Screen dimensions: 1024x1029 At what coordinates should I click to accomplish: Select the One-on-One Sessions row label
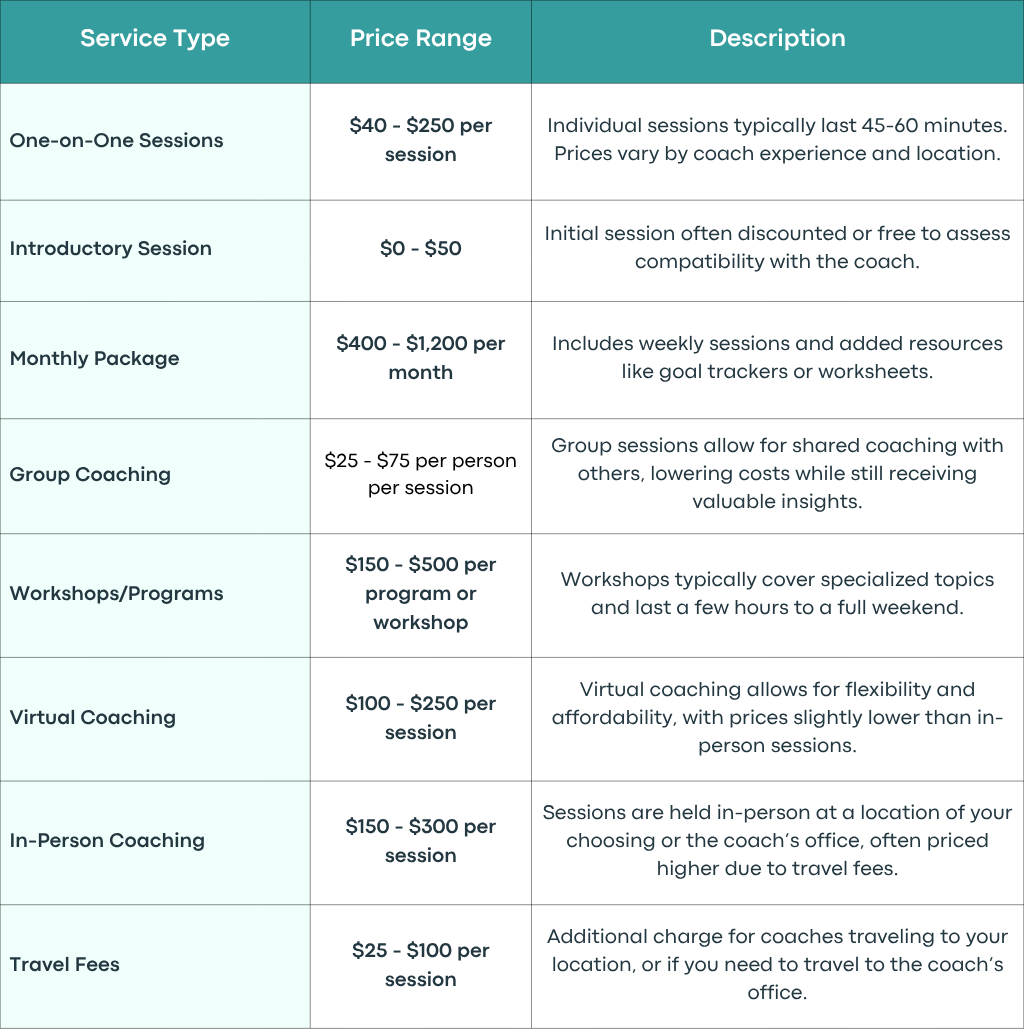pos(116,140)
